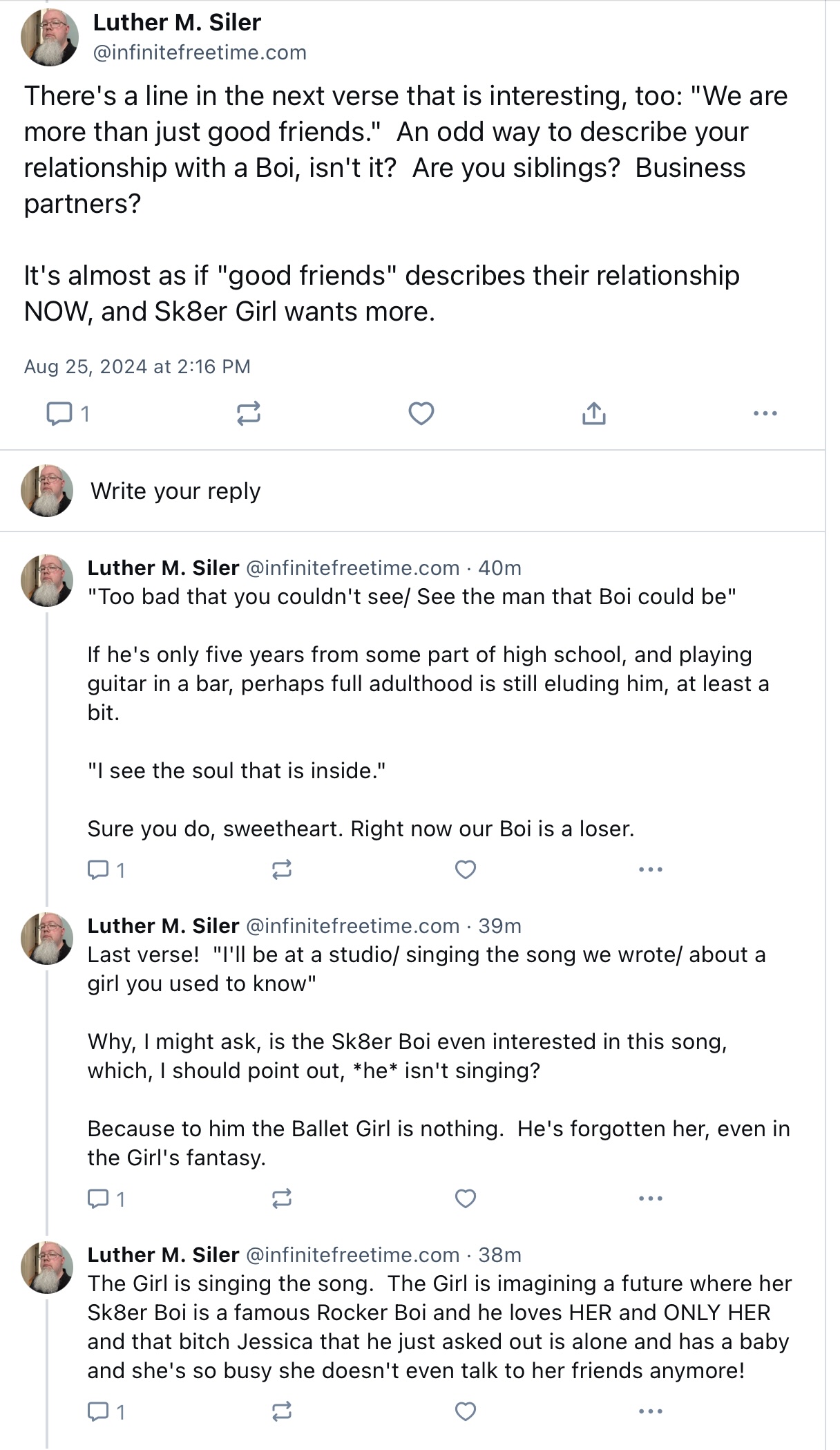The image size is (840, 1450).
Task: Open more options on 39m reply
Action: point(651,1198)
